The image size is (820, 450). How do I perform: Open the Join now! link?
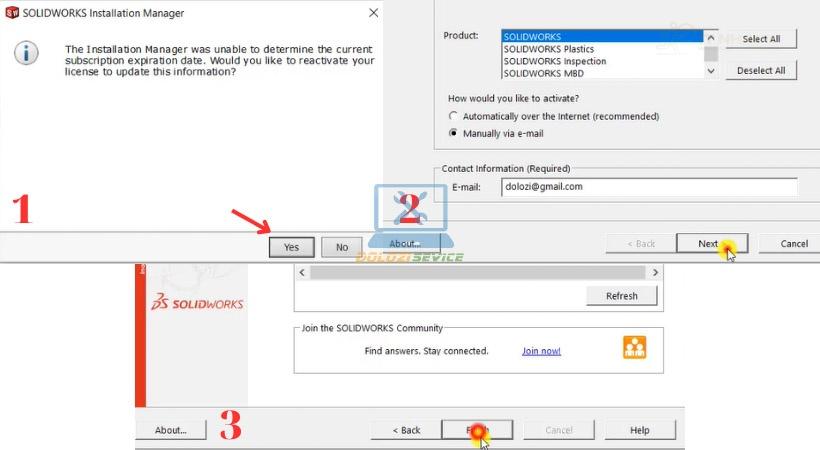(541, 351)
